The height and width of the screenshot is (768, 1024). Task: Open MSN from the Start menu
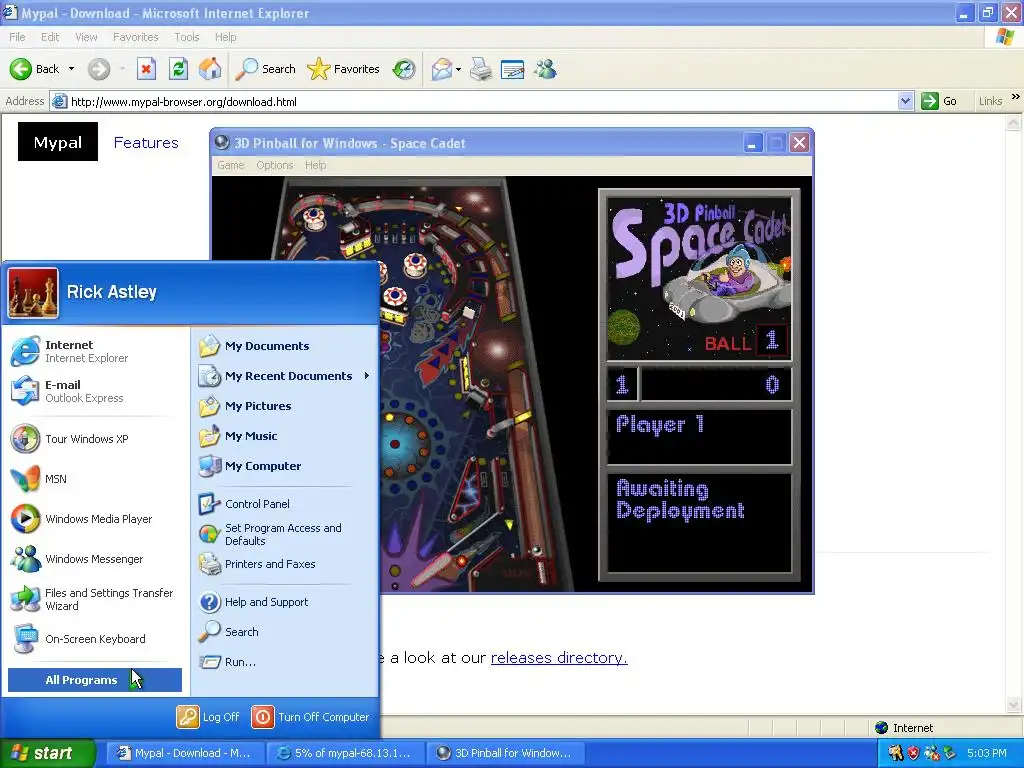pos(95,479)
